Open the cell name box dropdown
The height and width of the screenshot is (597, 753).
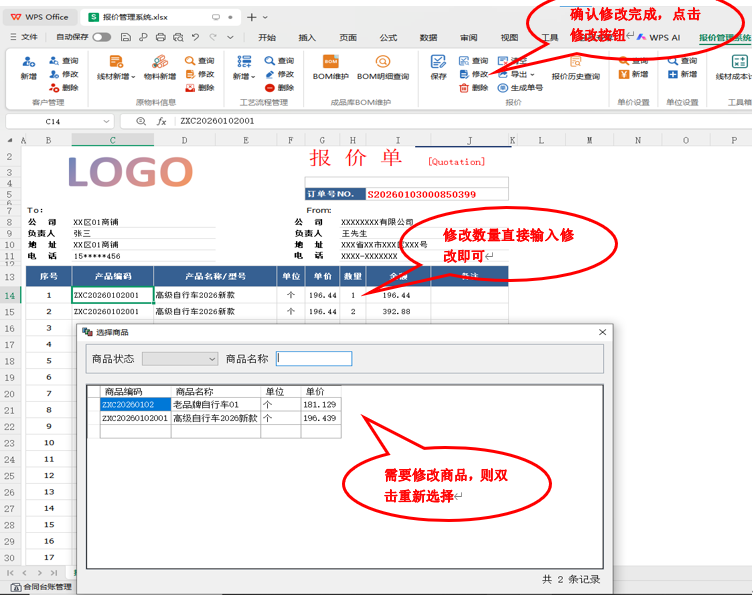click(x=106, y=122)
